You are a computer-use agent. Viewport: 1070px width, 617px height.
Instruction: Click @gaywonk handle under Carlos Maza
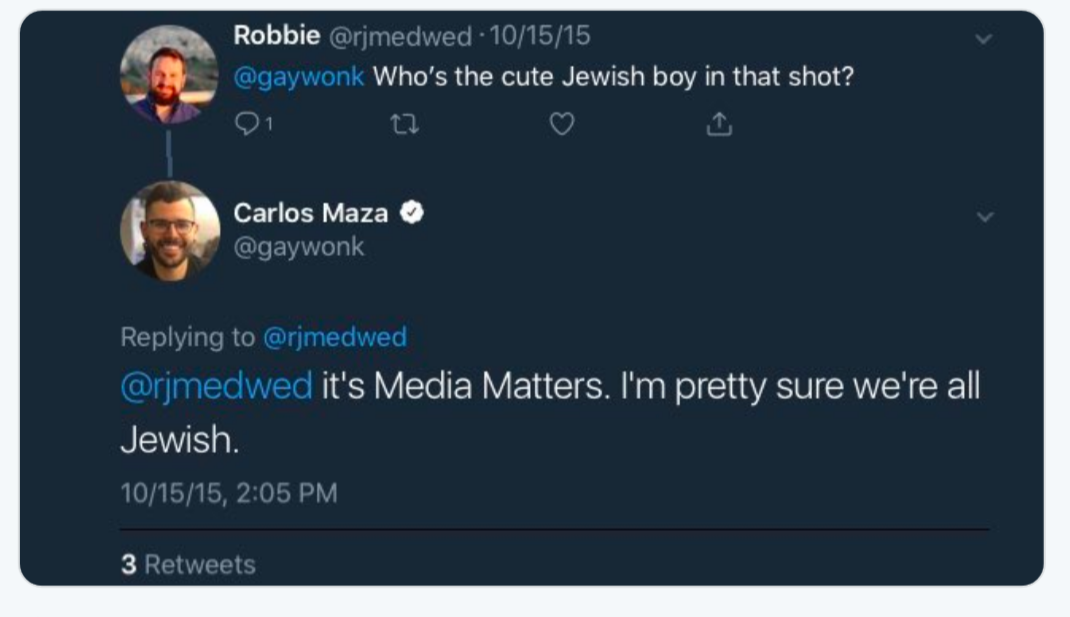[298, 246]
